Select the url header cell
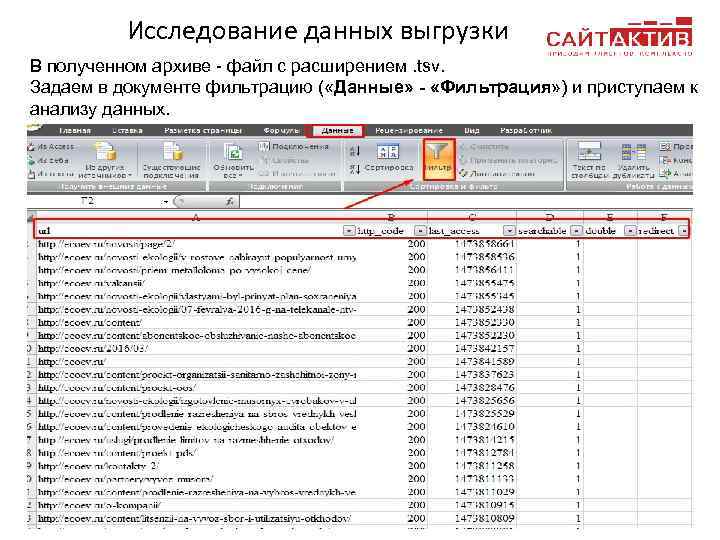720x540 pixels. point(197,231)
